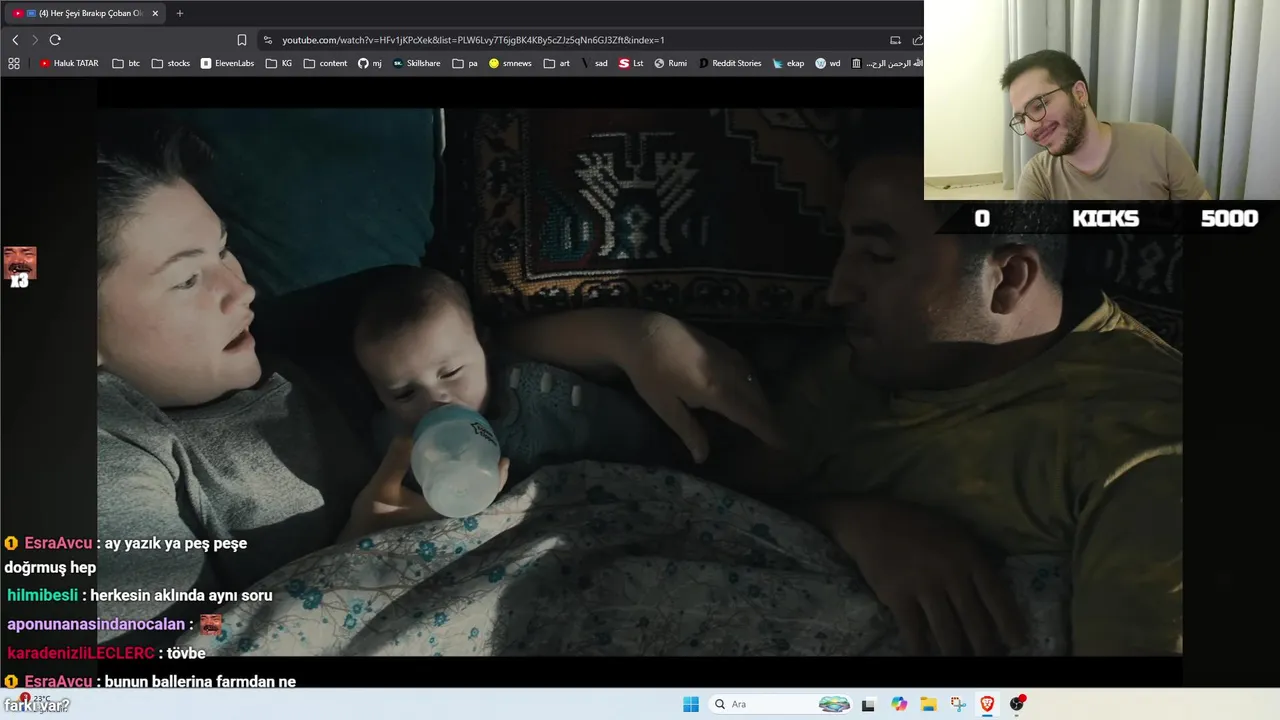1280x720 pixels.
Task: Click chat username karadenizliLECLERC
Action: (x=81, y=653)
